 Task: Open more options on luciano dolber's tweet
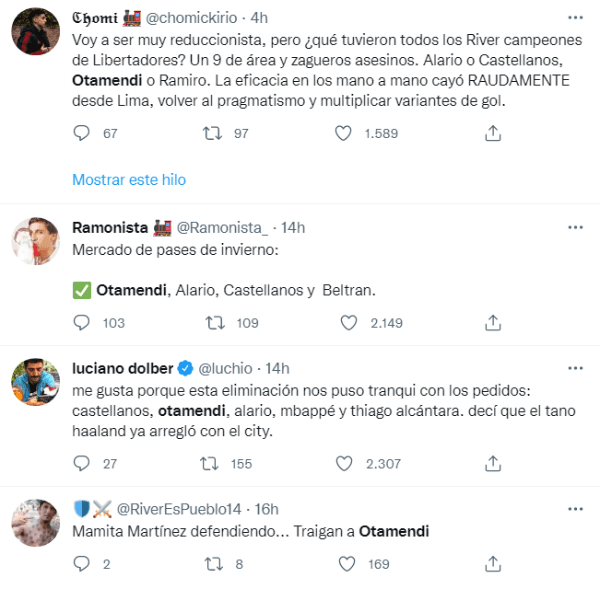tap(573, 367)
